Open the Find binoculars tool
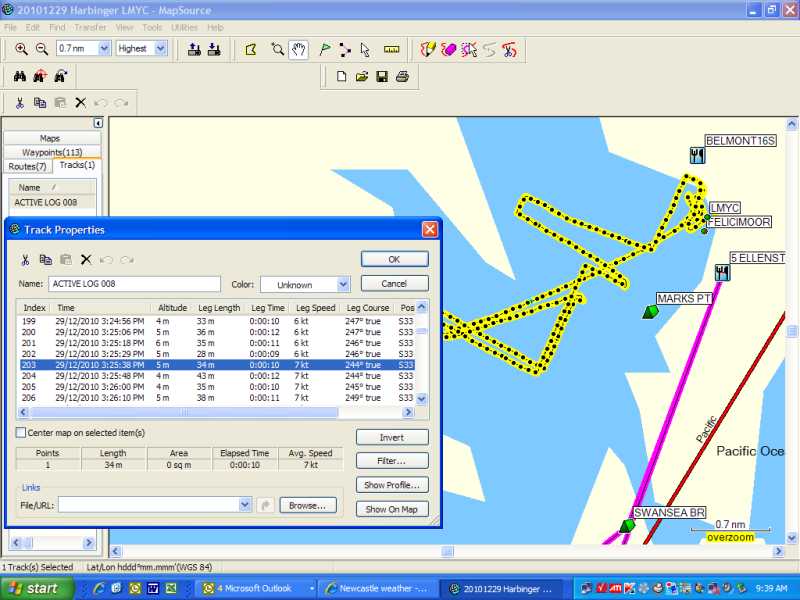800x600 pixels. tap(20, 75)
